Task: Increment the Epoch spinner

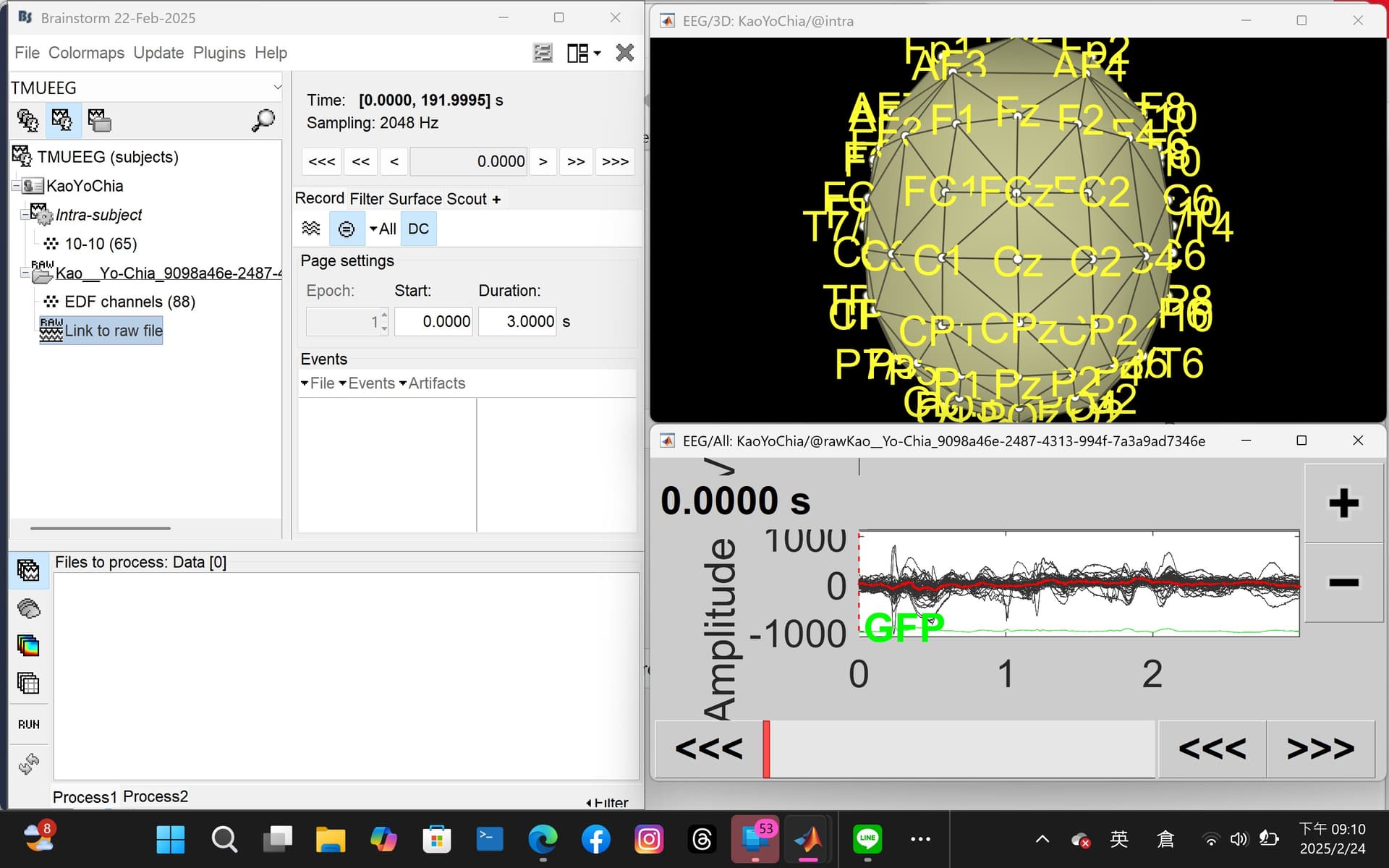Action: point(384,315)
